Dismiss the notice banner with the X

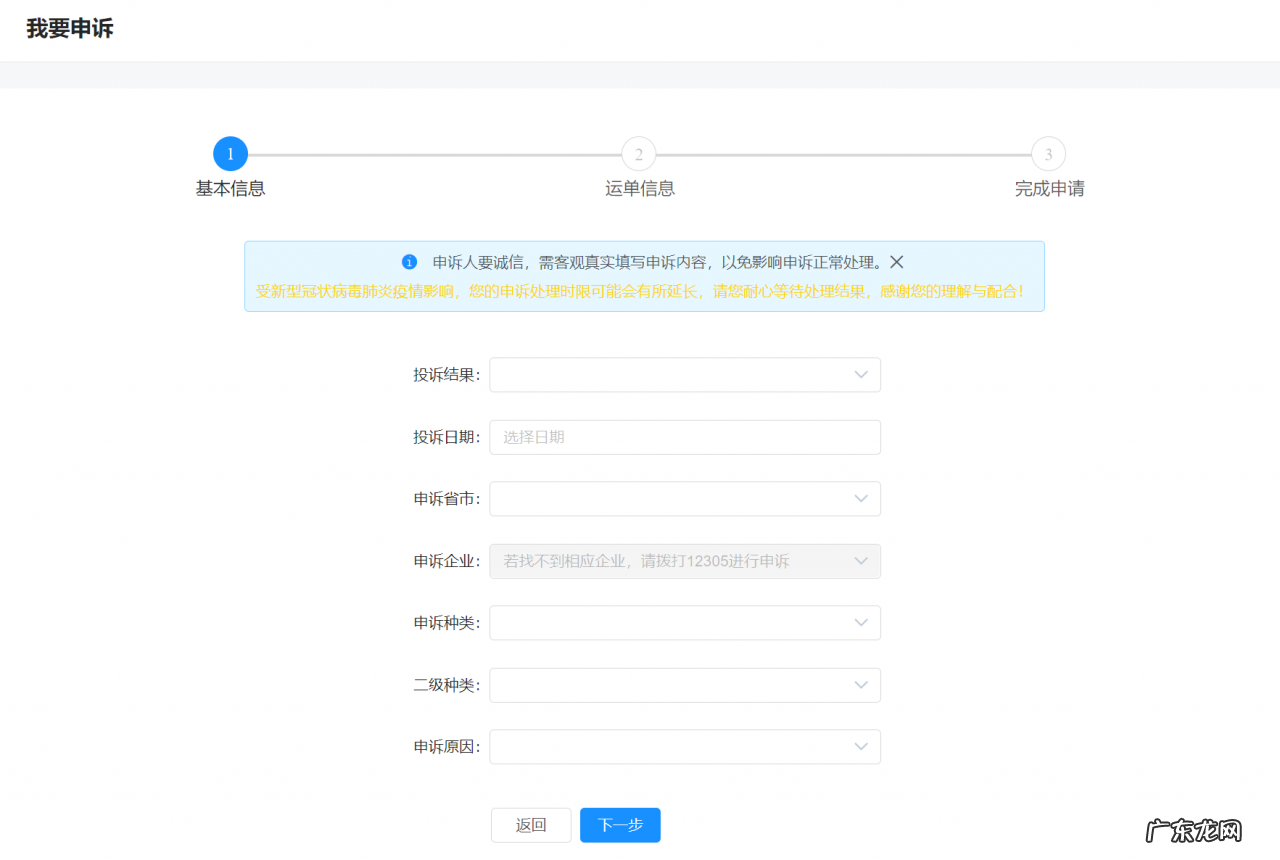[896, 262]
